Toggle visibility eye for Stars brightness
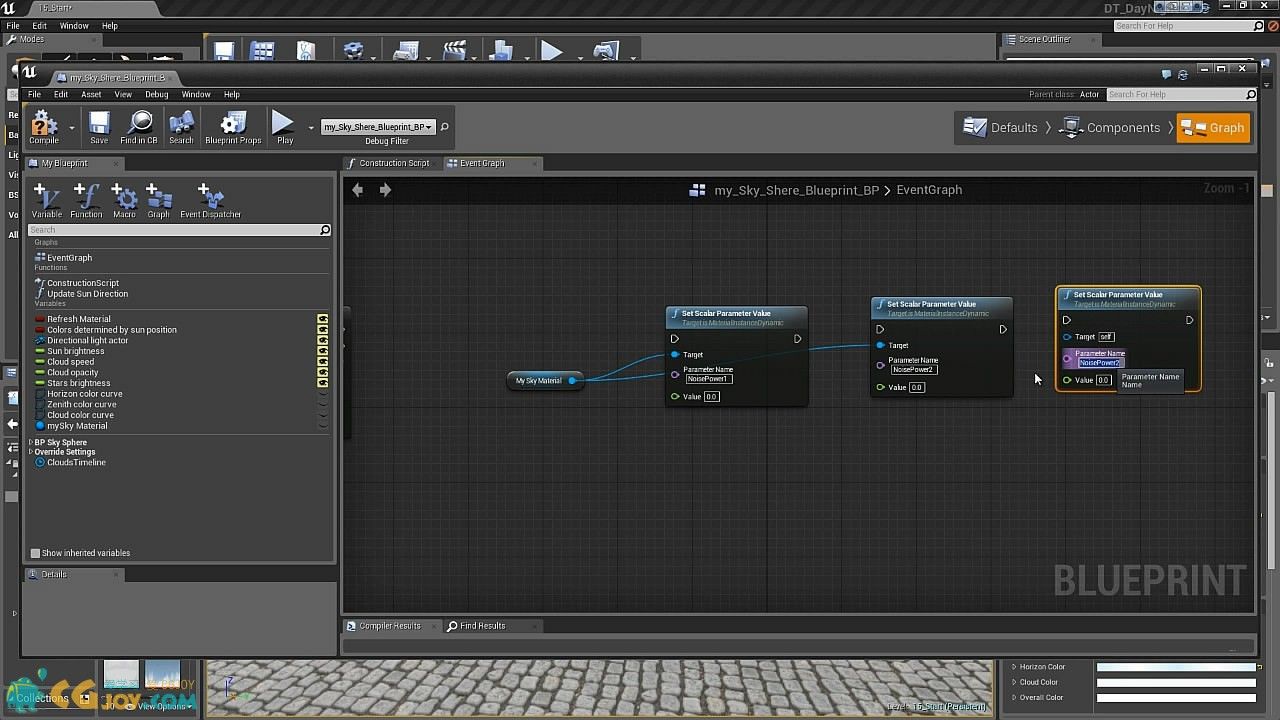 tap(323, 383)
